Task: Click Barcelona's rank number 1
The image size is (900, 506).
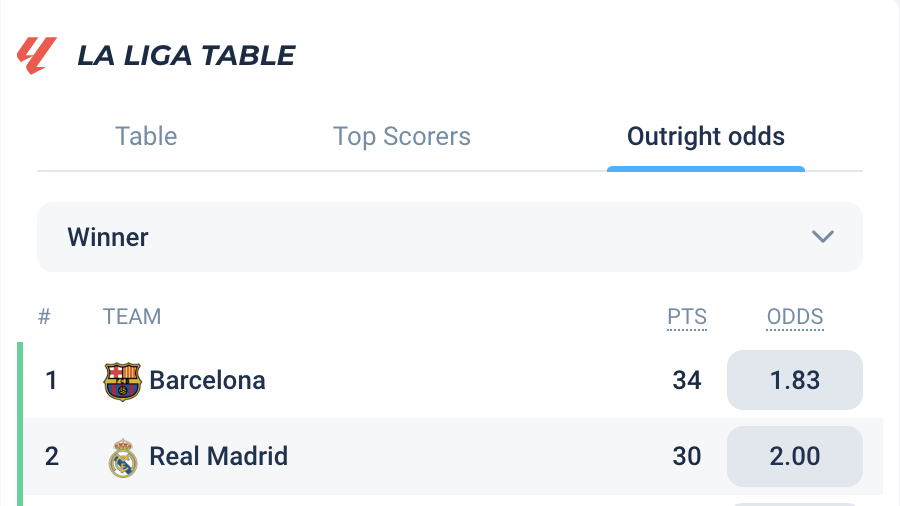Action: coord(51,380)
